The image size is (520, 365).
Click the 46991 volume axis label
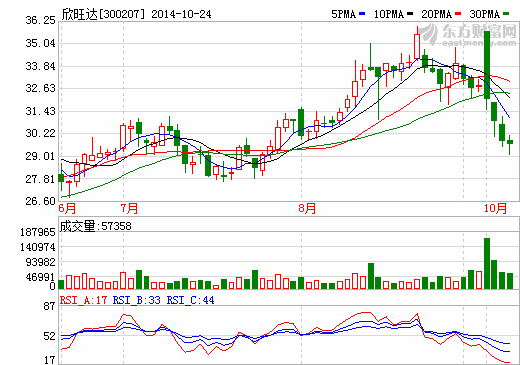coord(40,277)
